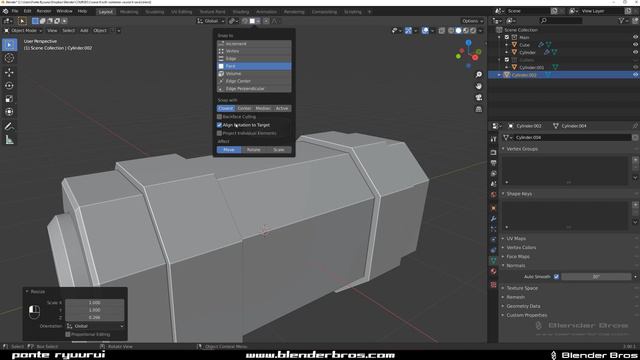Open Object Mode dropdown
The height and width of the screenshot is (360, 640).
(23, 31)
